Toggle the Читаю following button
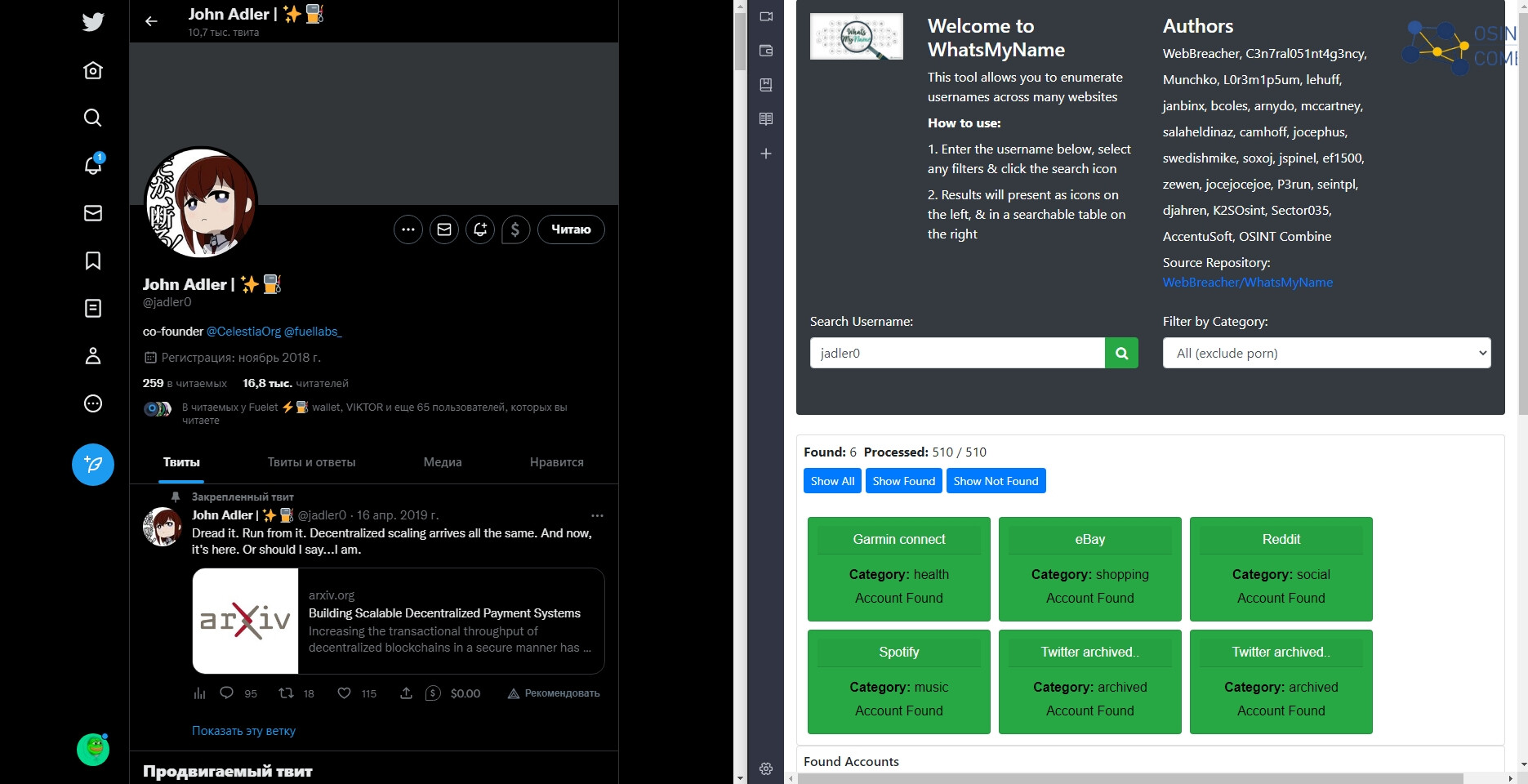This screenshot has height=784, width=1528. pyautogui.click(x=571, y=229)
